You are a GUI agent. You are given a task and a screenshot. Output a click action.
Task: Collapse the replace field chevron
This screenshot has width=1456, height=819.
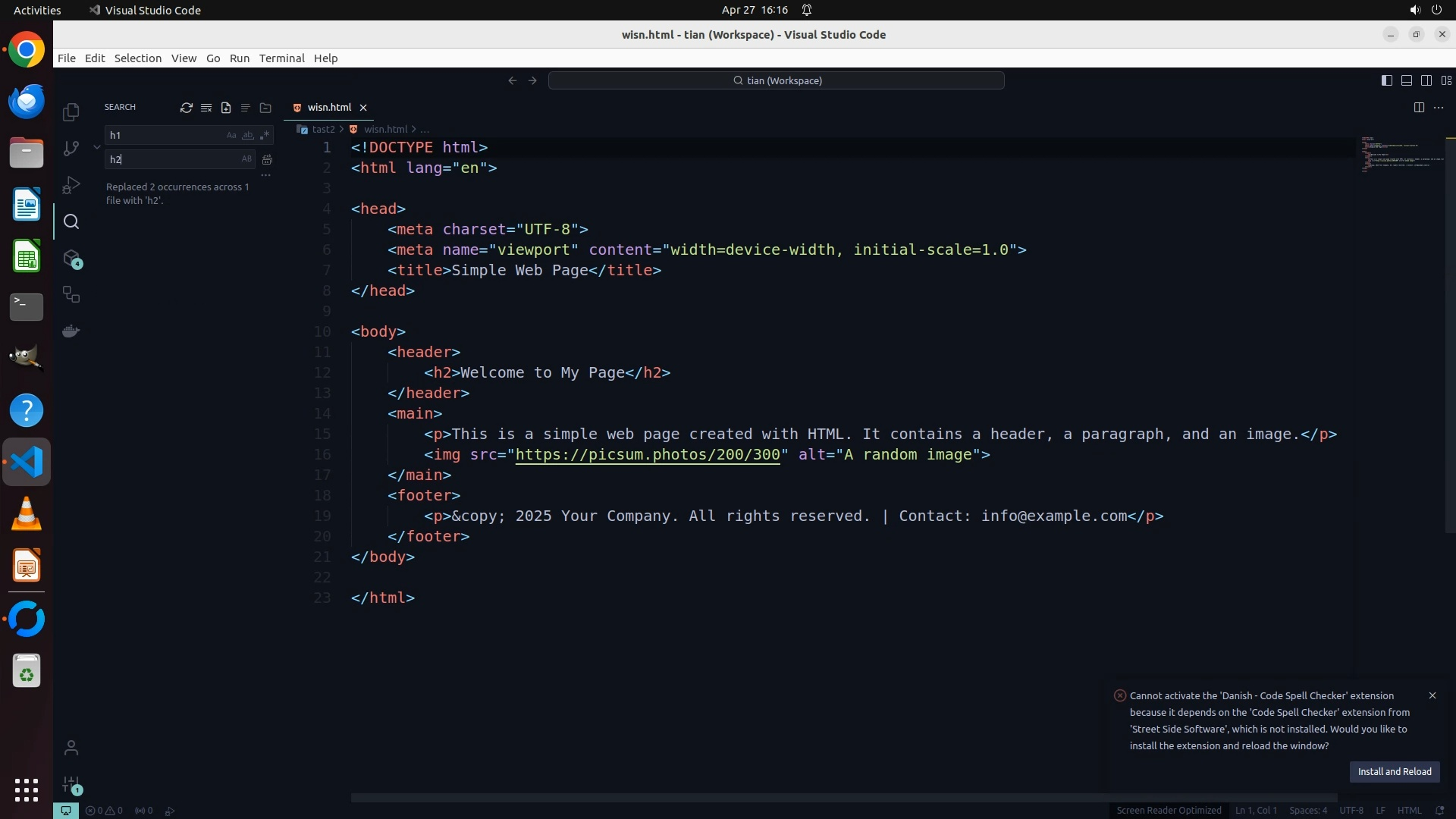(97, 147)
